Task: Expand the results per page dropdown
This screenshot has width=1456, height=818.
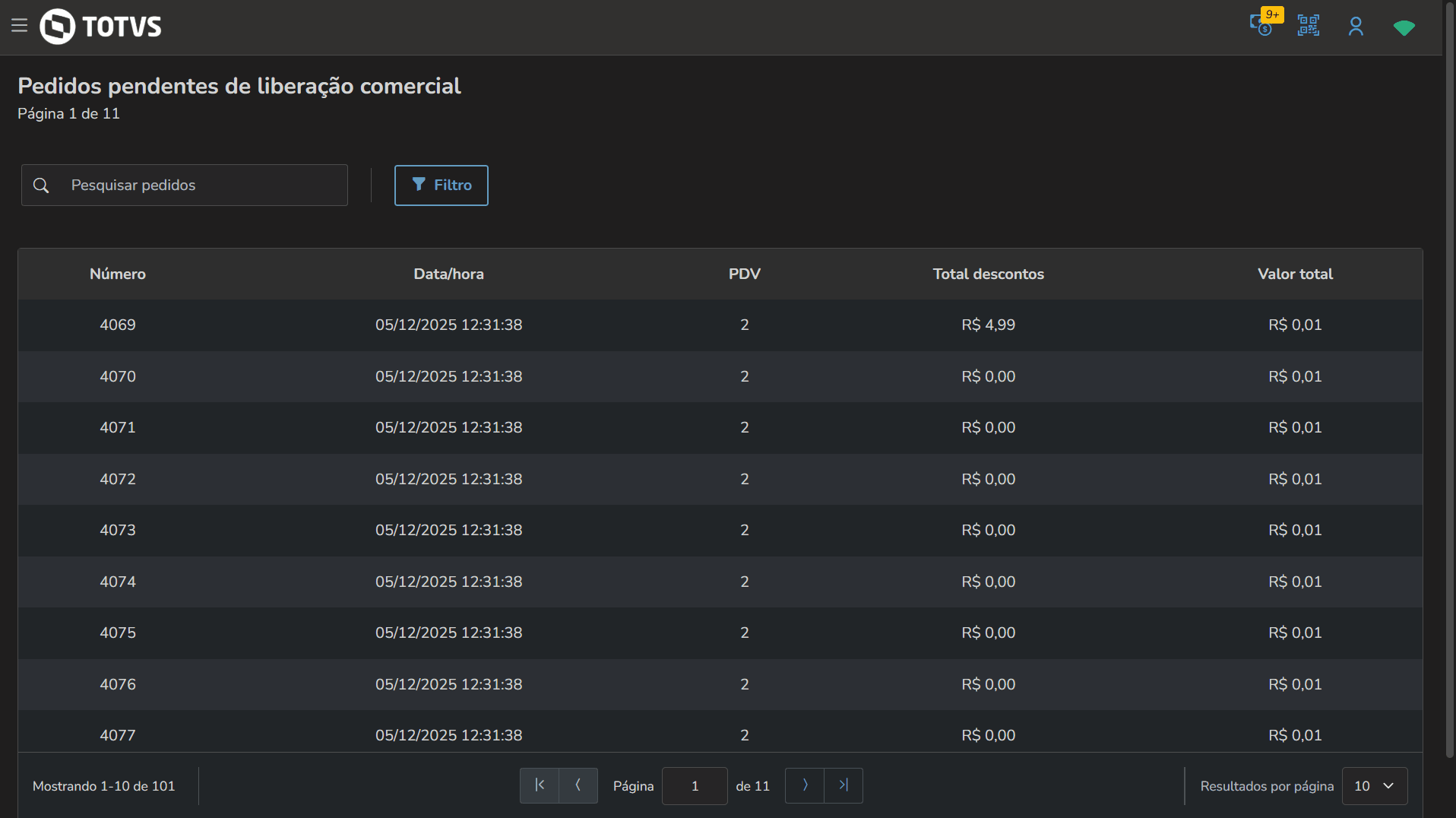Action: click(1375, 786)
